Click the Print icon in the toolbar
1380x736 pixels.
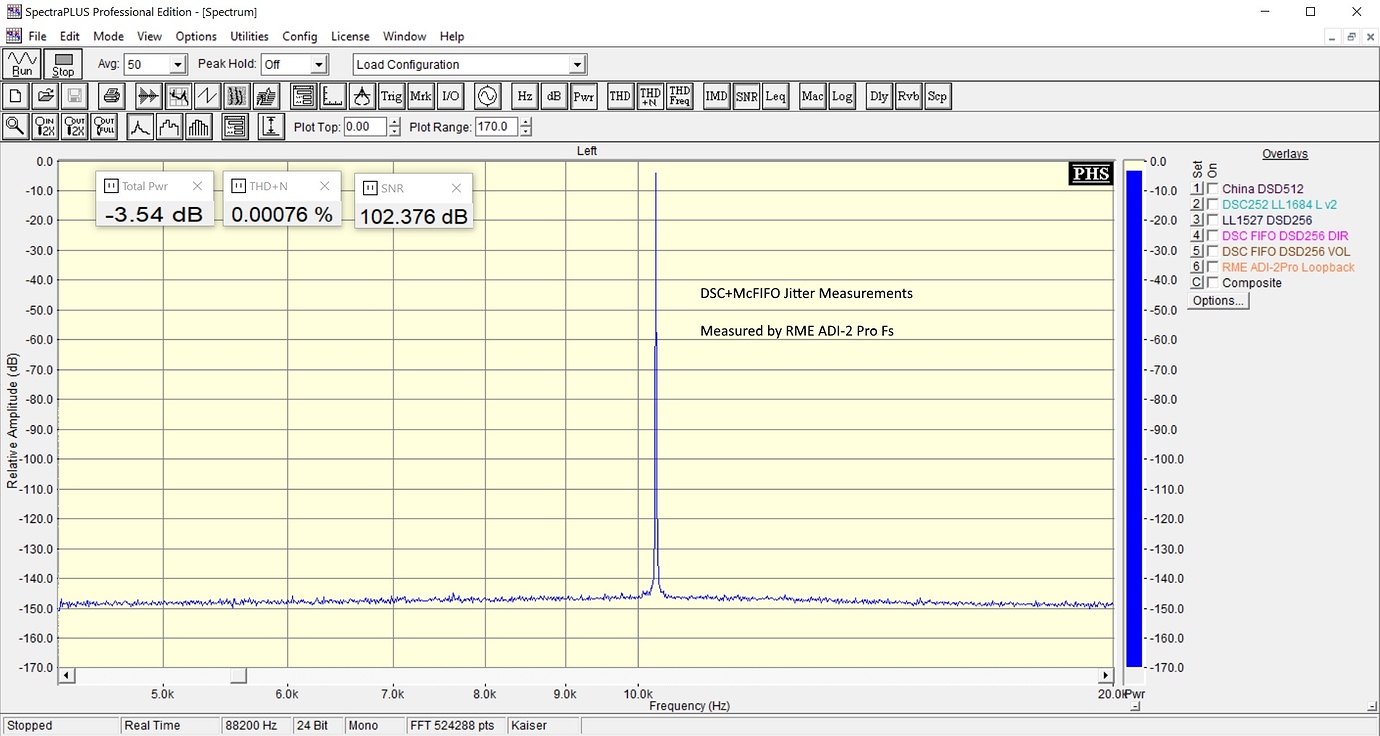(112, 96)
